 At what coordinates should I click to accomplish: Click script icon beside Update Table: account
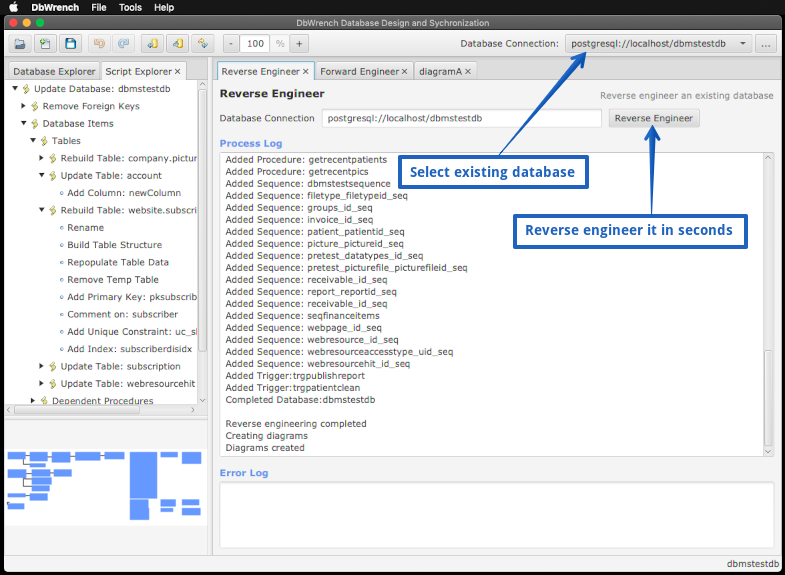[x=53, y=176]
